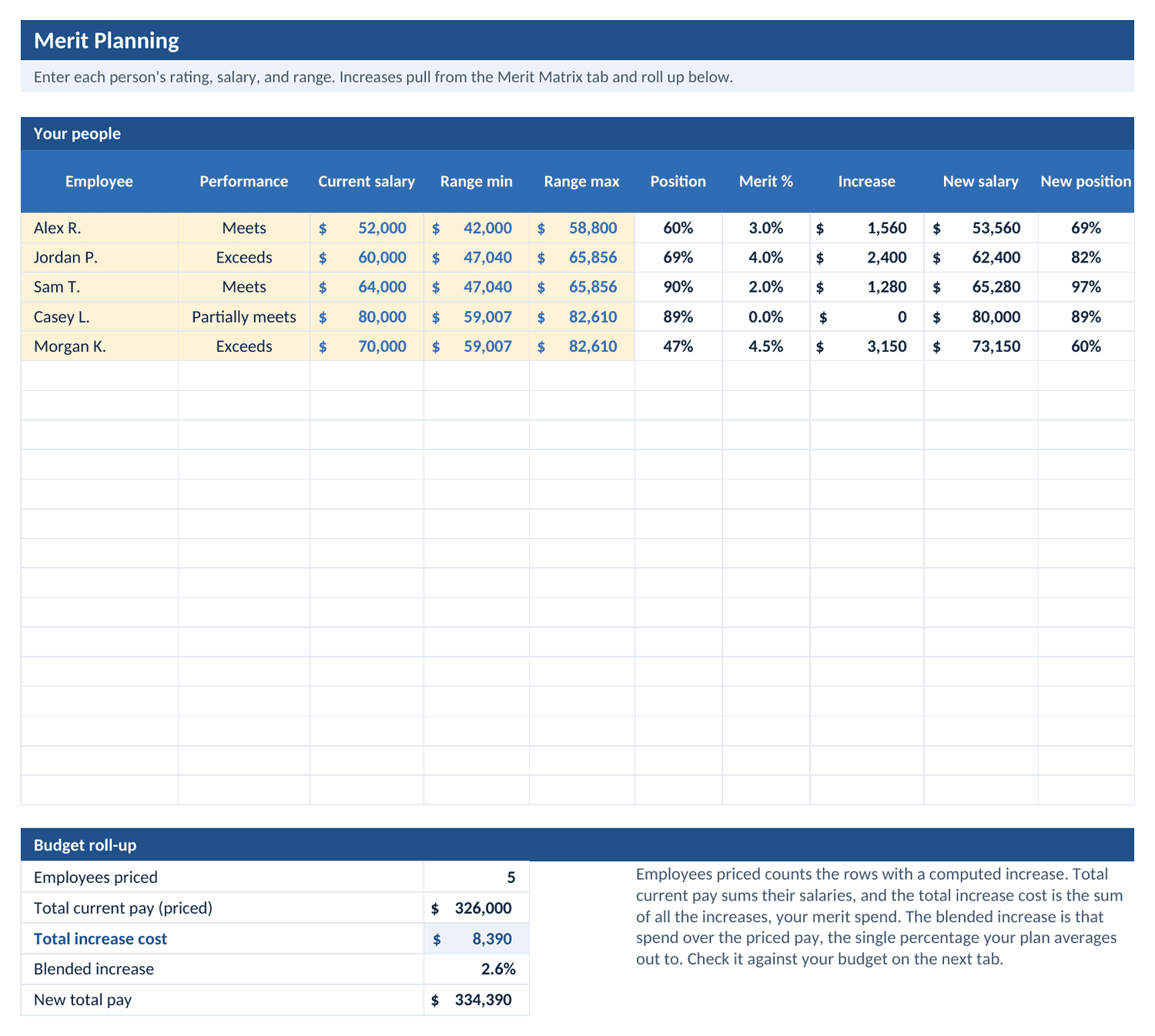
Task: Select the Current salary column header
Action: (x=367, y=182)
